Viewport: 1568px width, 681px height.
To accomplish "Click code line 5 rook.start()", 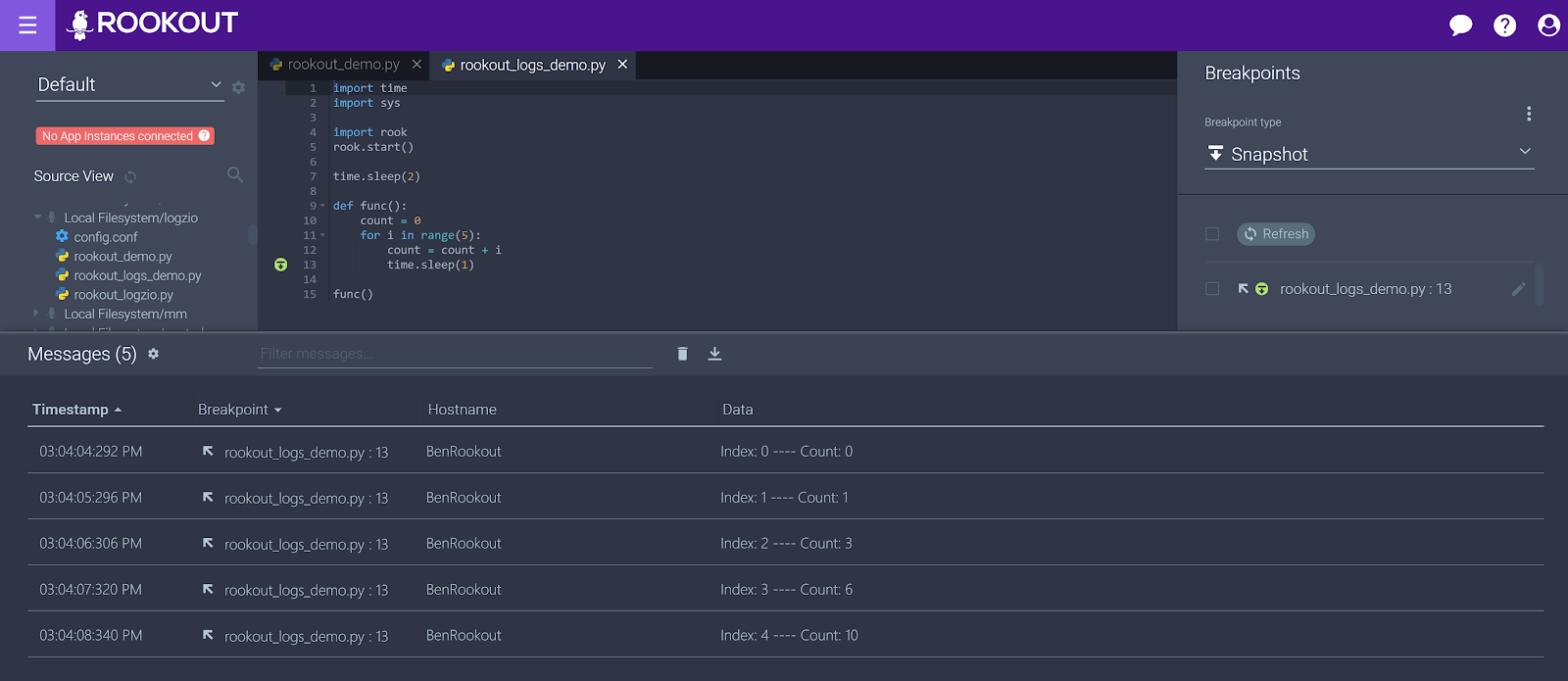I will [x=373, y=147].
